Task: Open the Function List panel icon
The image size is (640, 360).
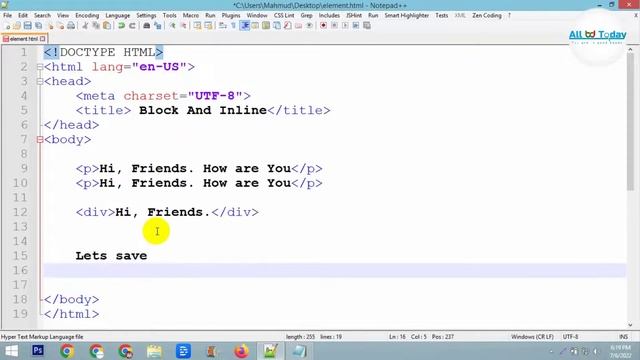Action: tap(288, 26)
